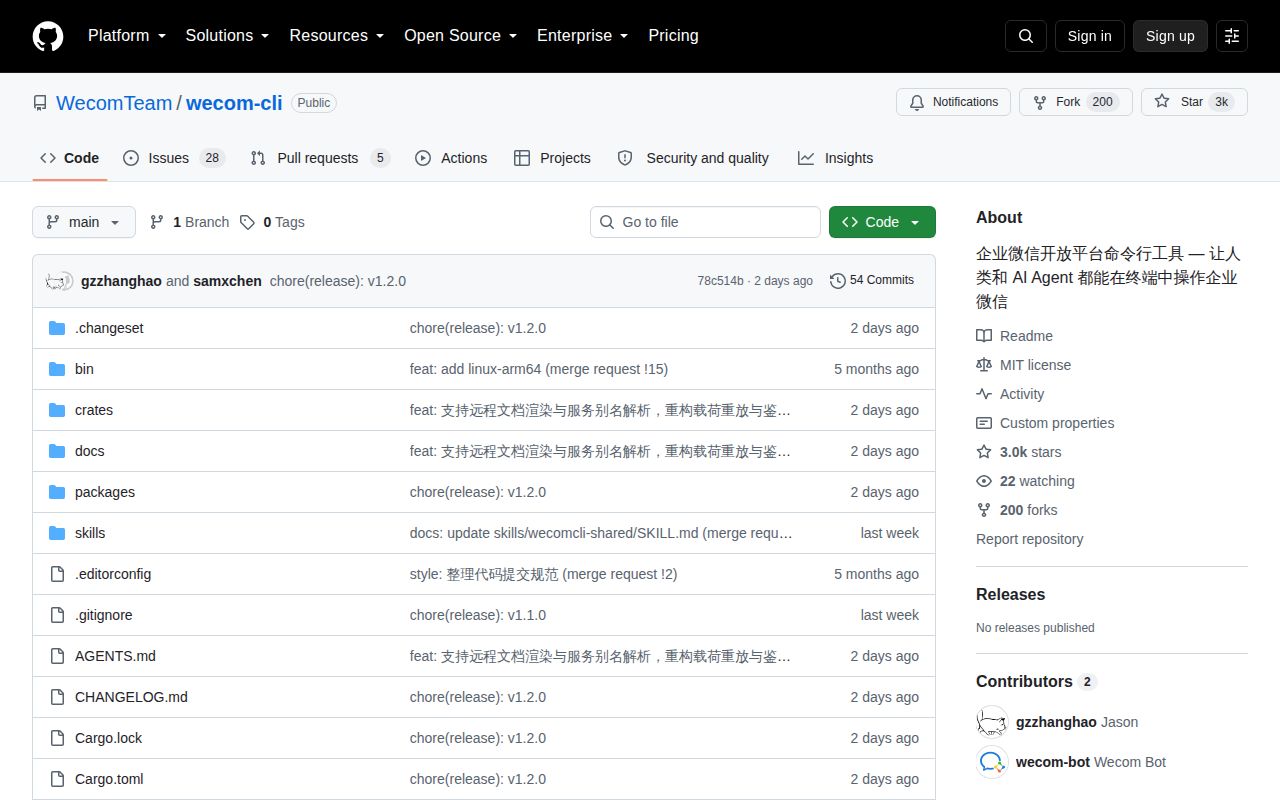Fork the repository via Fork button

[x=1075, y=102]
